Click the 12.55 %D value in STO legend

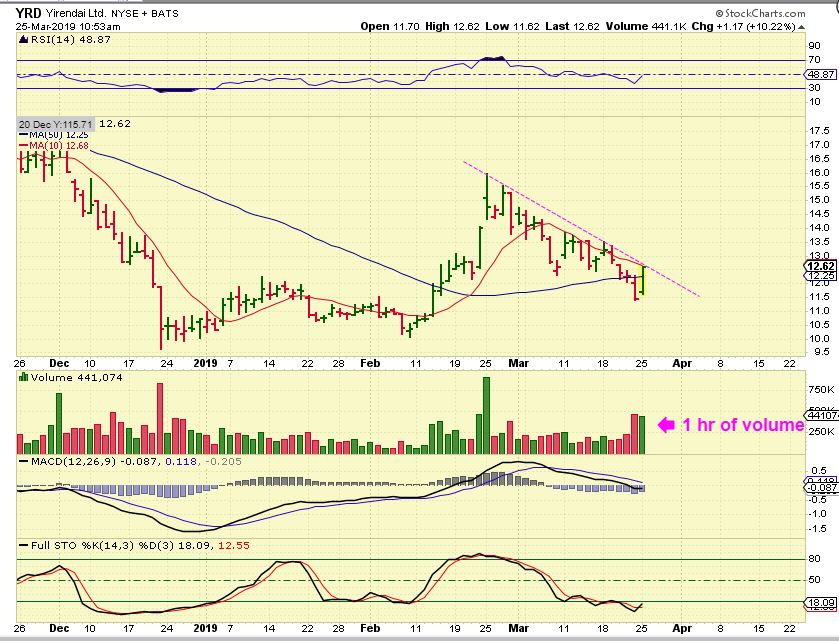pos(234,546)
